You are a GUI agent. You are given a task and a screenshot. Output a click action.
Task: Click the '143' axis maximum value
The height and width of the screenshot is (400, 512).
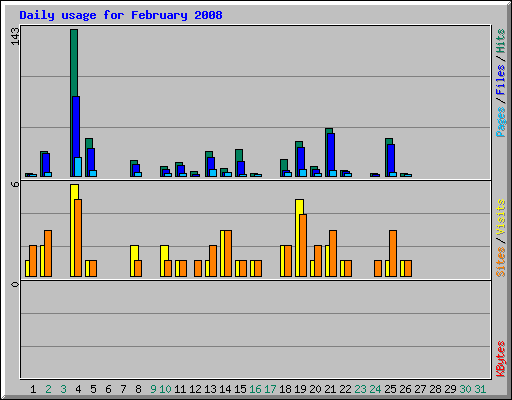15,37
